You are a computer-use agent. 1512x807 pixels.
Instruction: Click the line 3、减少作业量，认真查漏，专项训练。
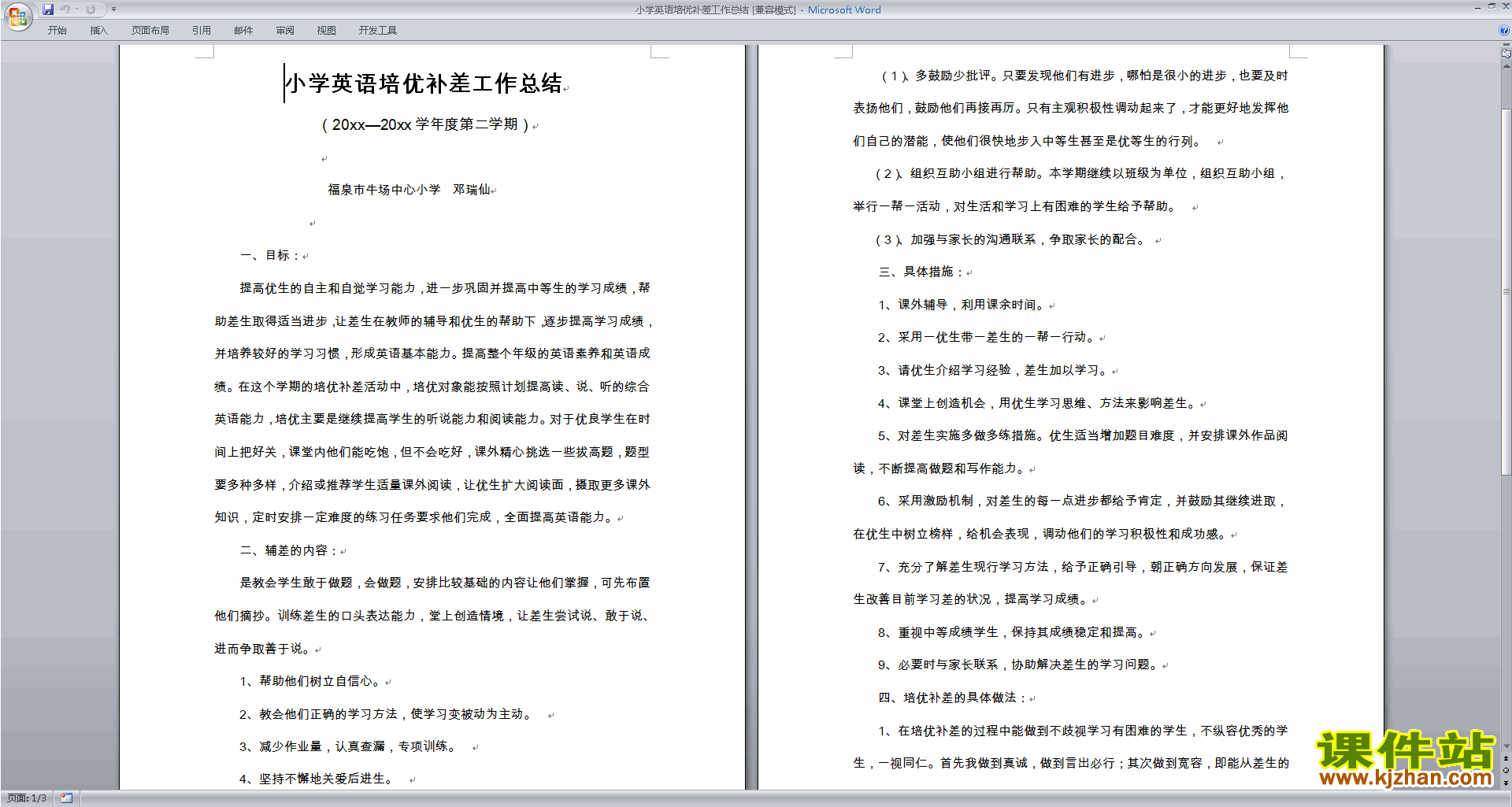[350, 746]
